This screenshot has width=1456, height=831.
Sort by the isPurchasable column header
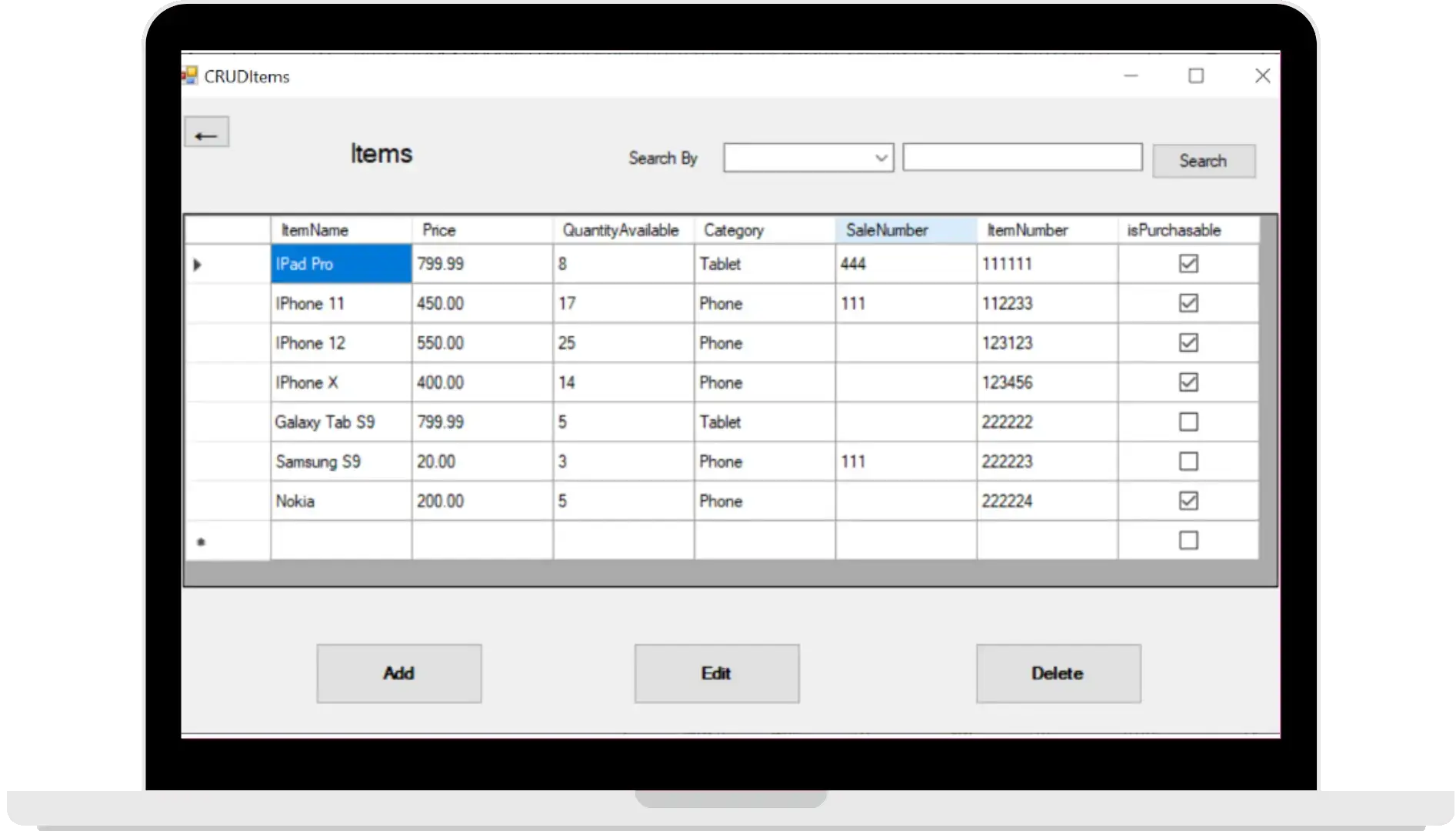pyautogui.click(x=1189, y=230)
